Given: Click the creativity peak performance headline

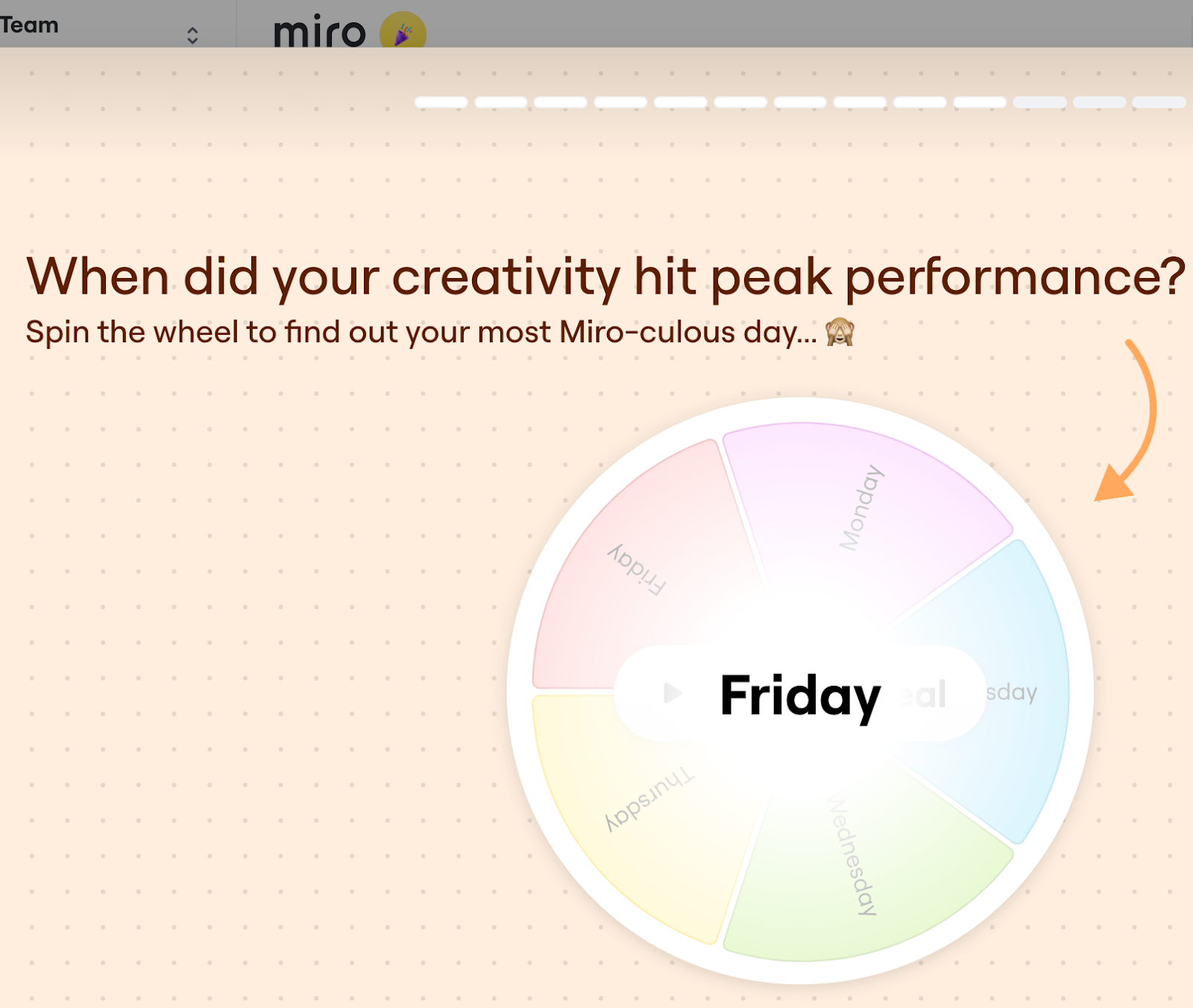Looking at the screenshot, I should pyautogui.click(x=605, y=277).
